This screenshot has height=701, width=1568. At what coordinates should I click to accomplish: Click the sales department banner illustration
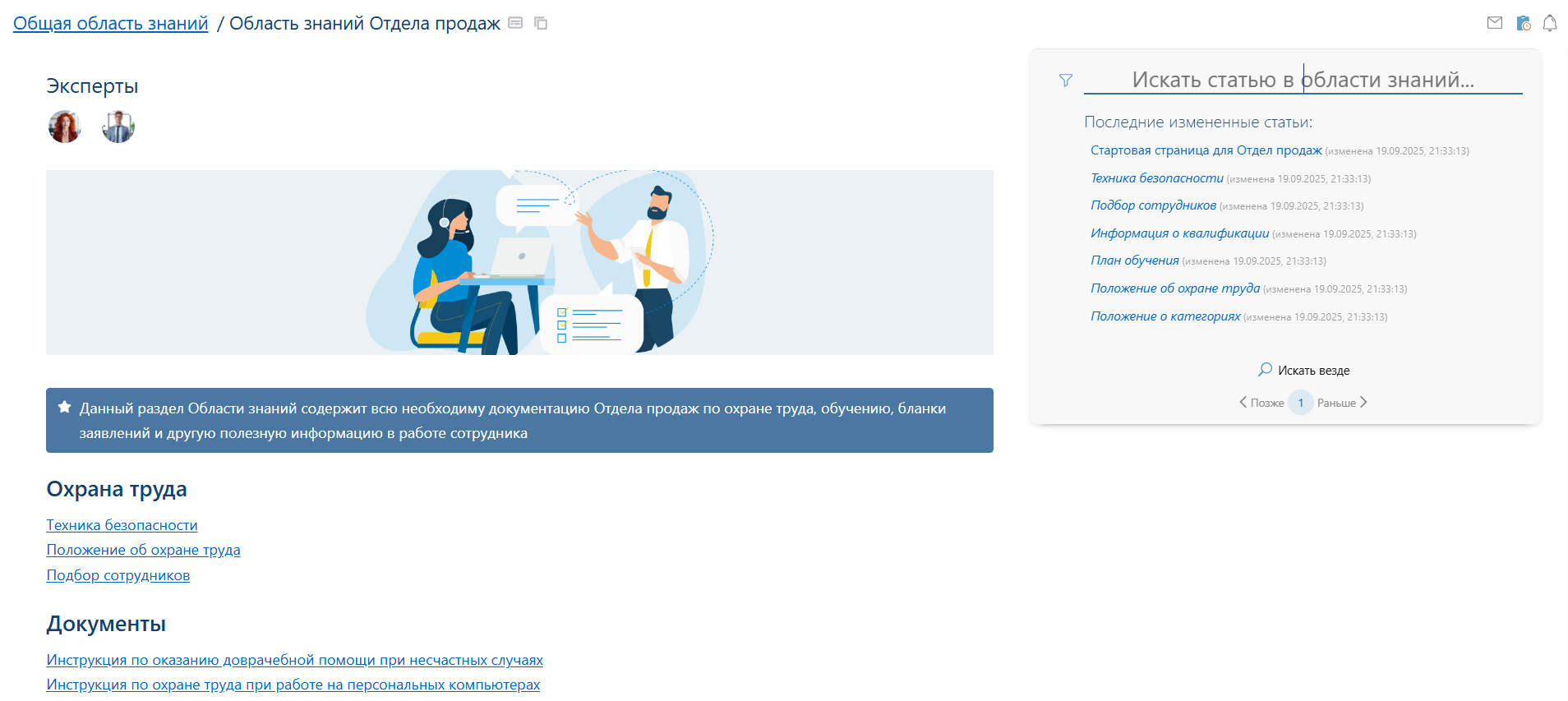[519, 263]
